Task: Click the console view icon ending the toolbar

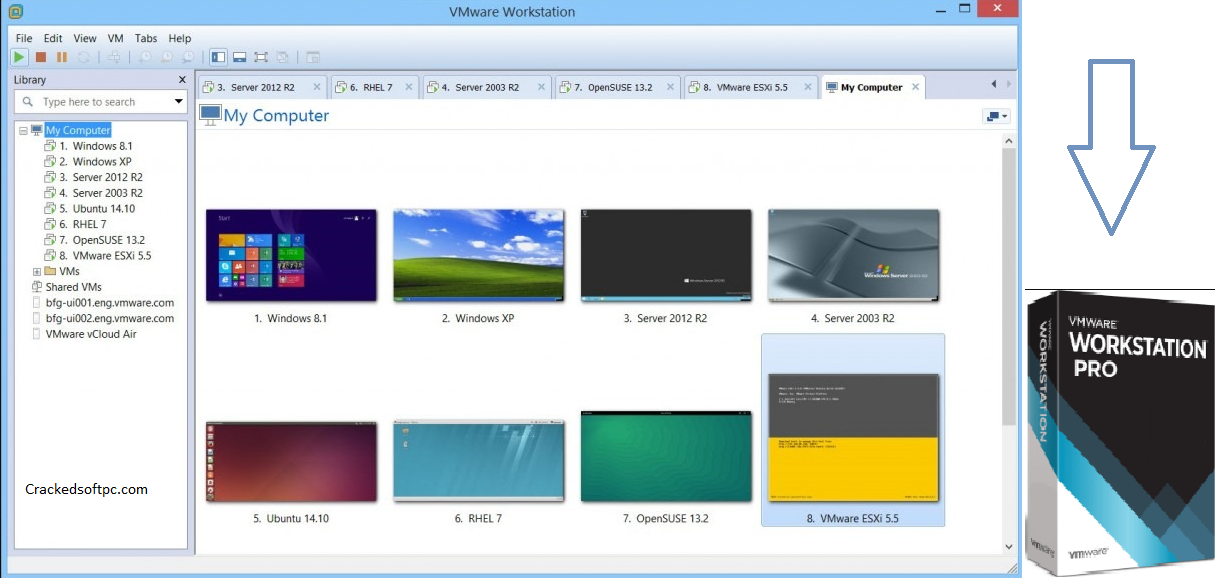Action: [x=313, y=57]
